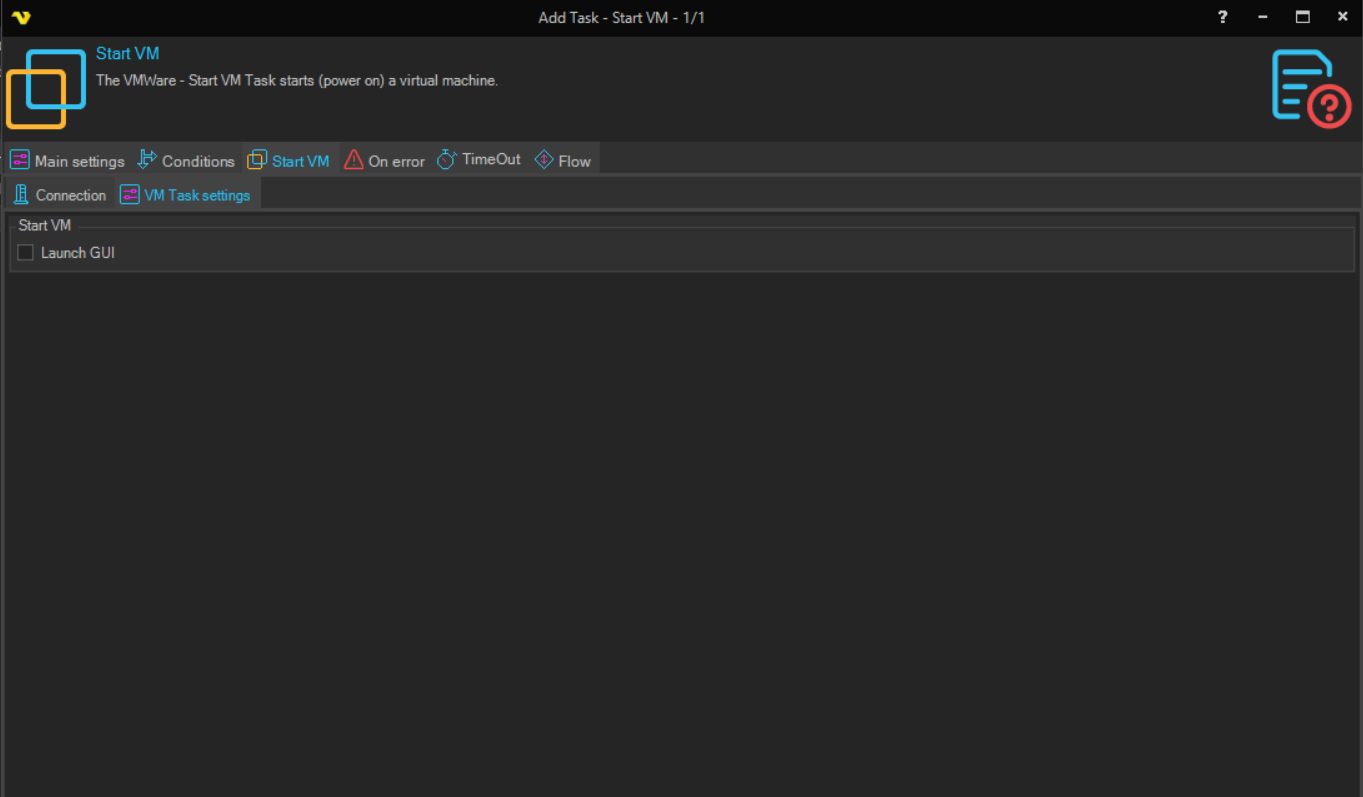Click the red warning triangle icon
This screenshot has height=797, width=1363.
coord(354,159)
